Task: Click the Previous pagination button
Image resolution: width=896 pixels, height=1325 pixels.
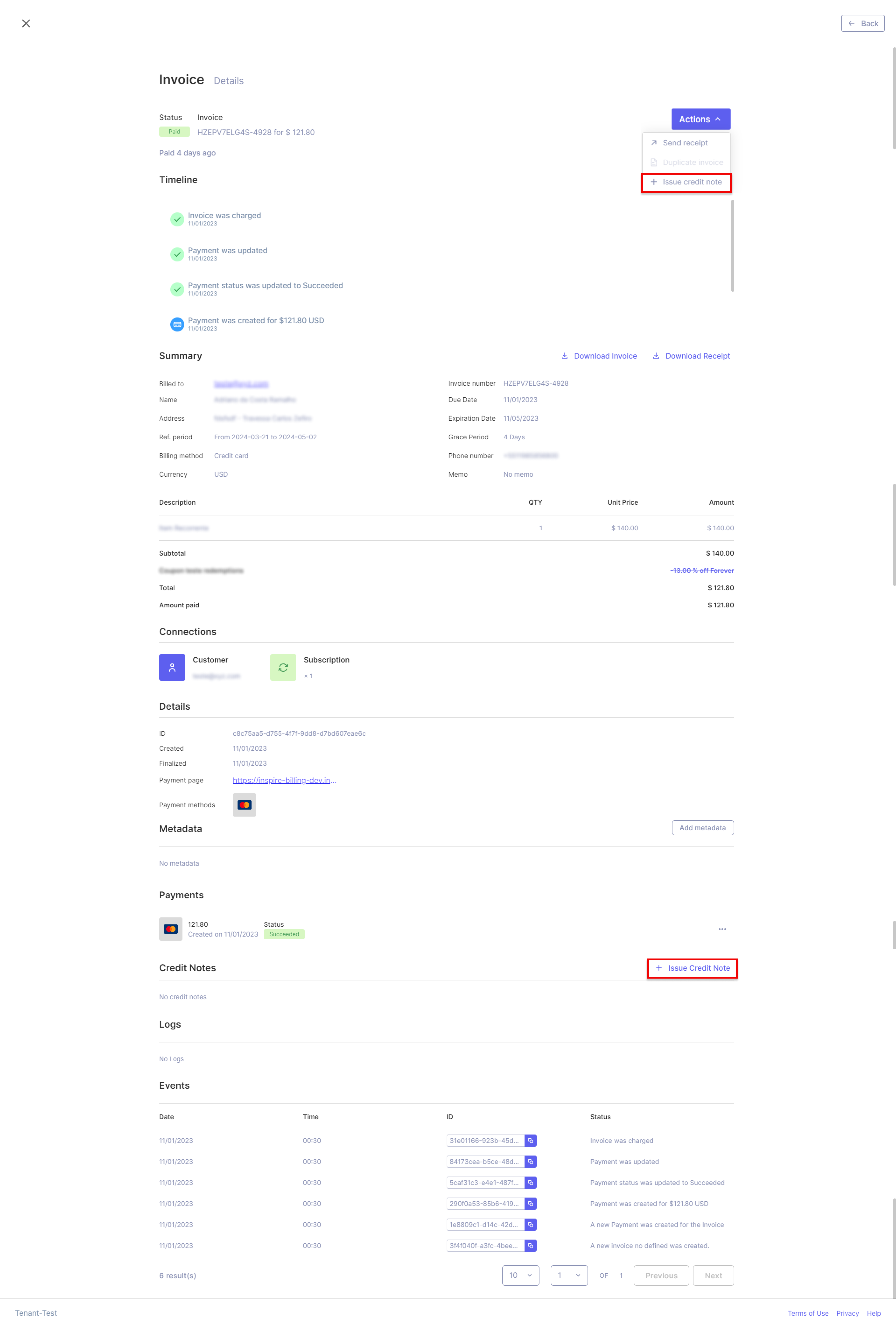Action: [x=661, y=1276]
